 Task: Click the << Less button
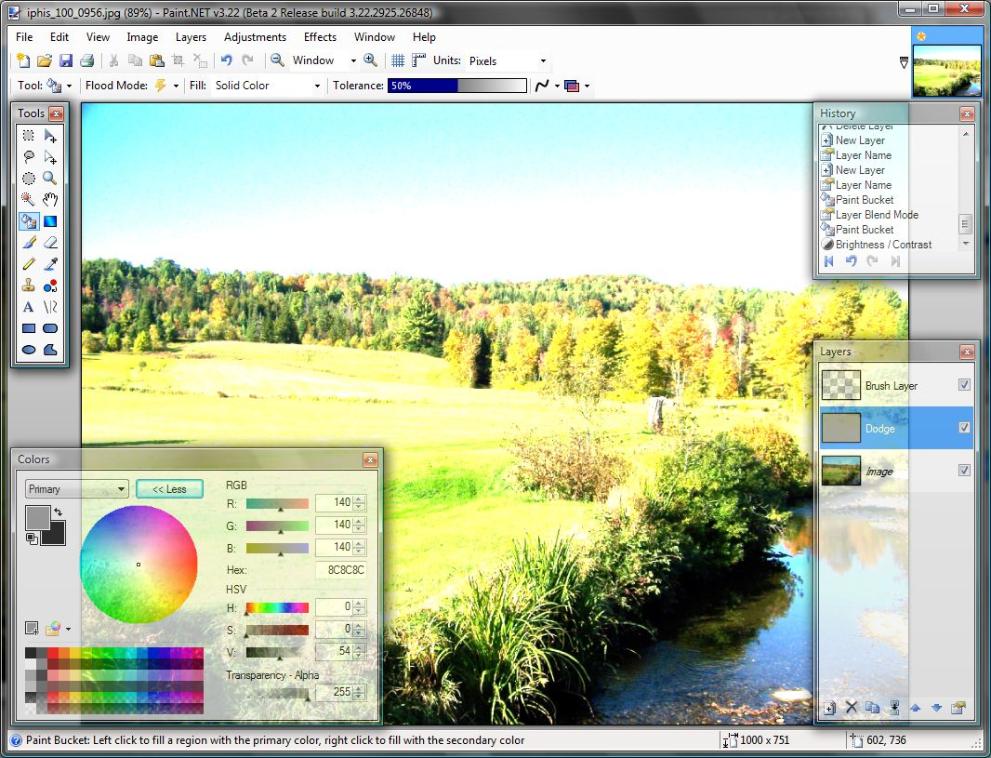(x=169, y=489)
